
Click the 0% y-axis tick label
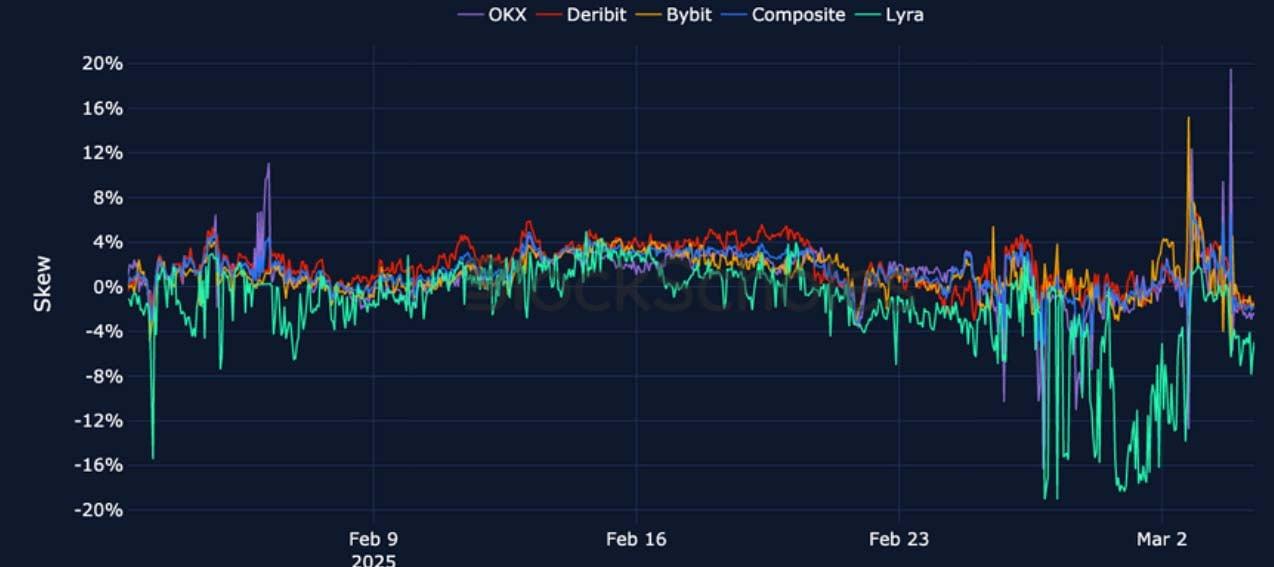(103, 287)
